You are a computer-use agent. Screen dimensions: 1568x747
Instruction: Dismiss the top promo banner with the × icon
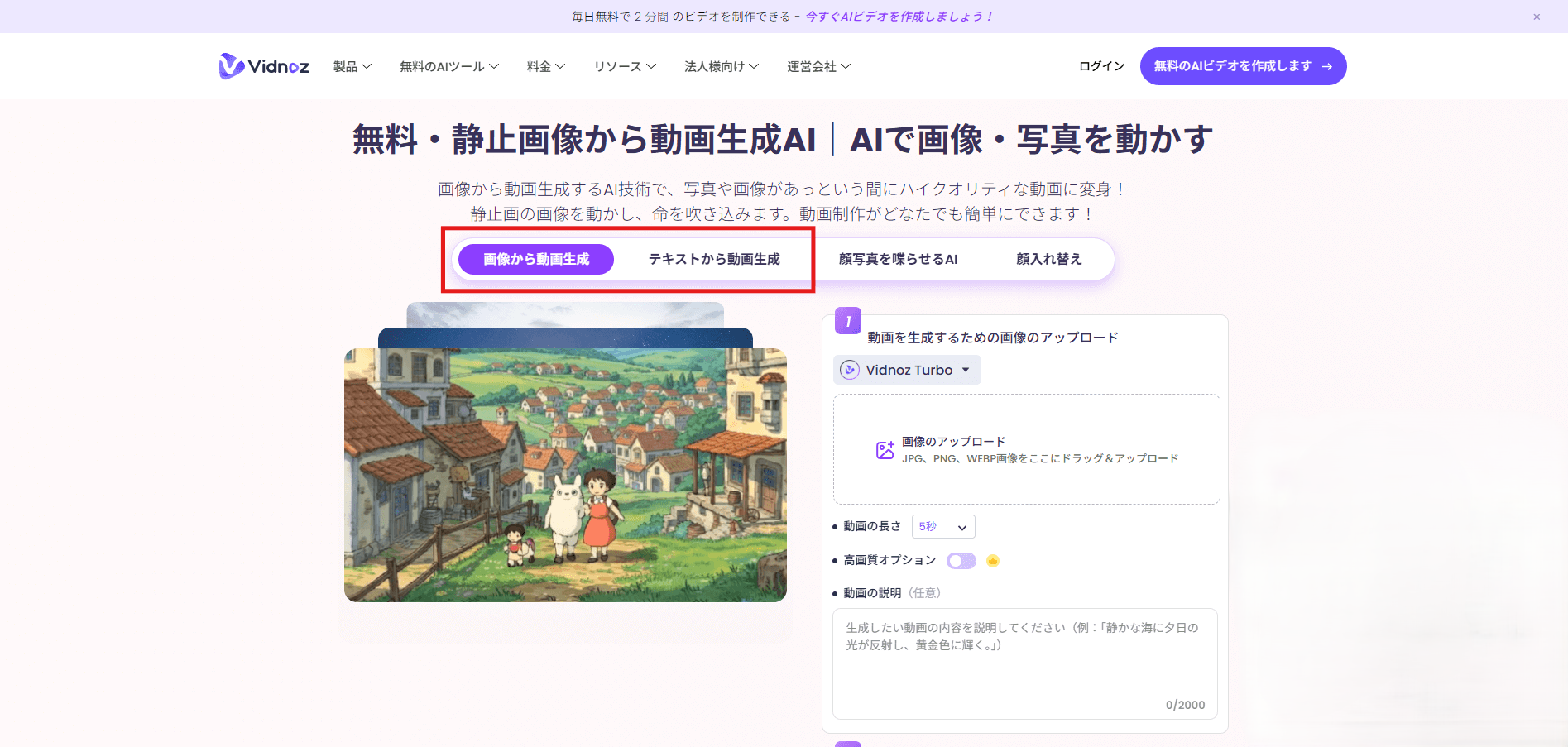1536,17
